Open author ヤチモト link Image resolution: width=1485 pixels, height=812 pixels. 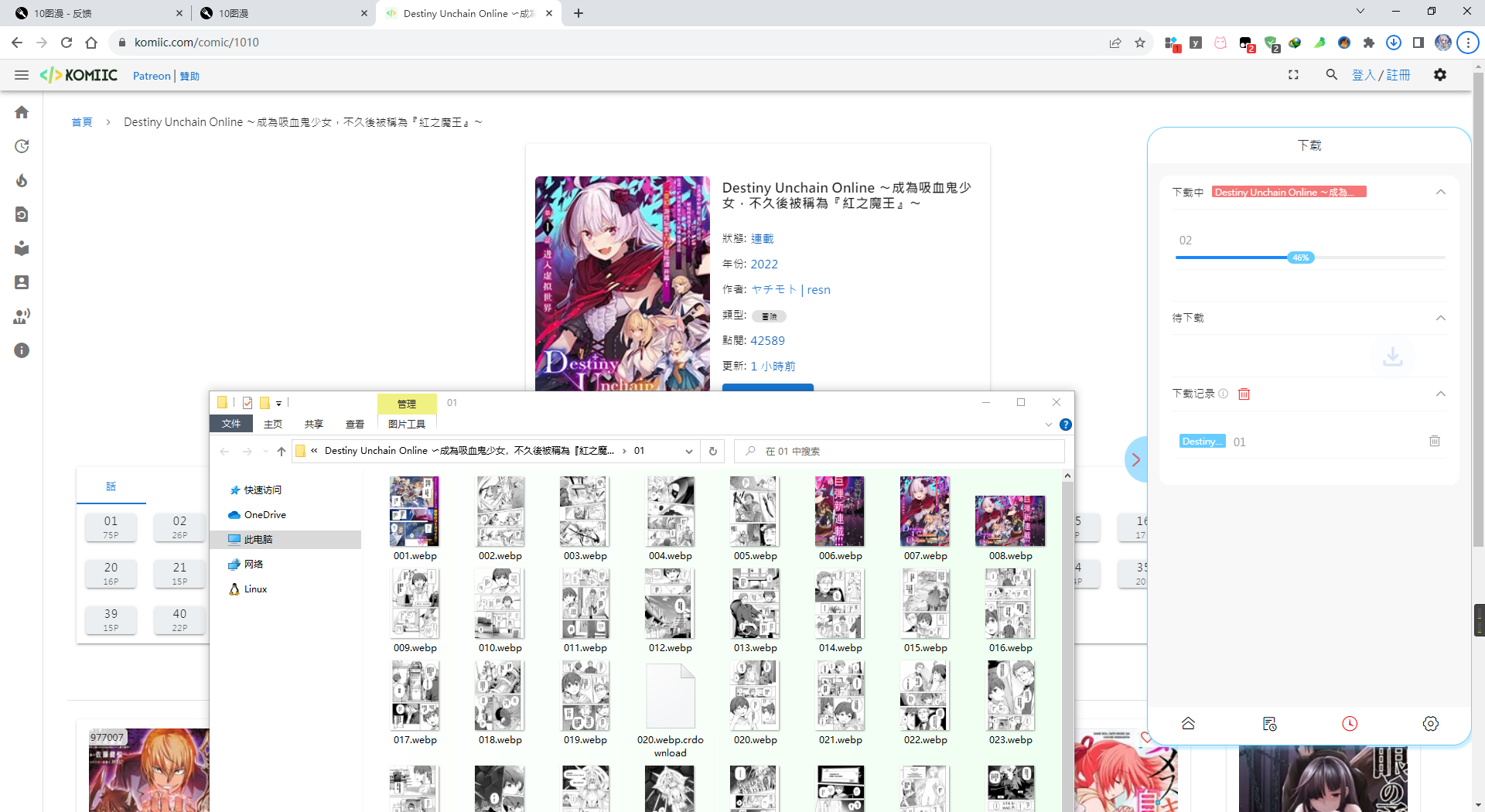coord(773,289)
